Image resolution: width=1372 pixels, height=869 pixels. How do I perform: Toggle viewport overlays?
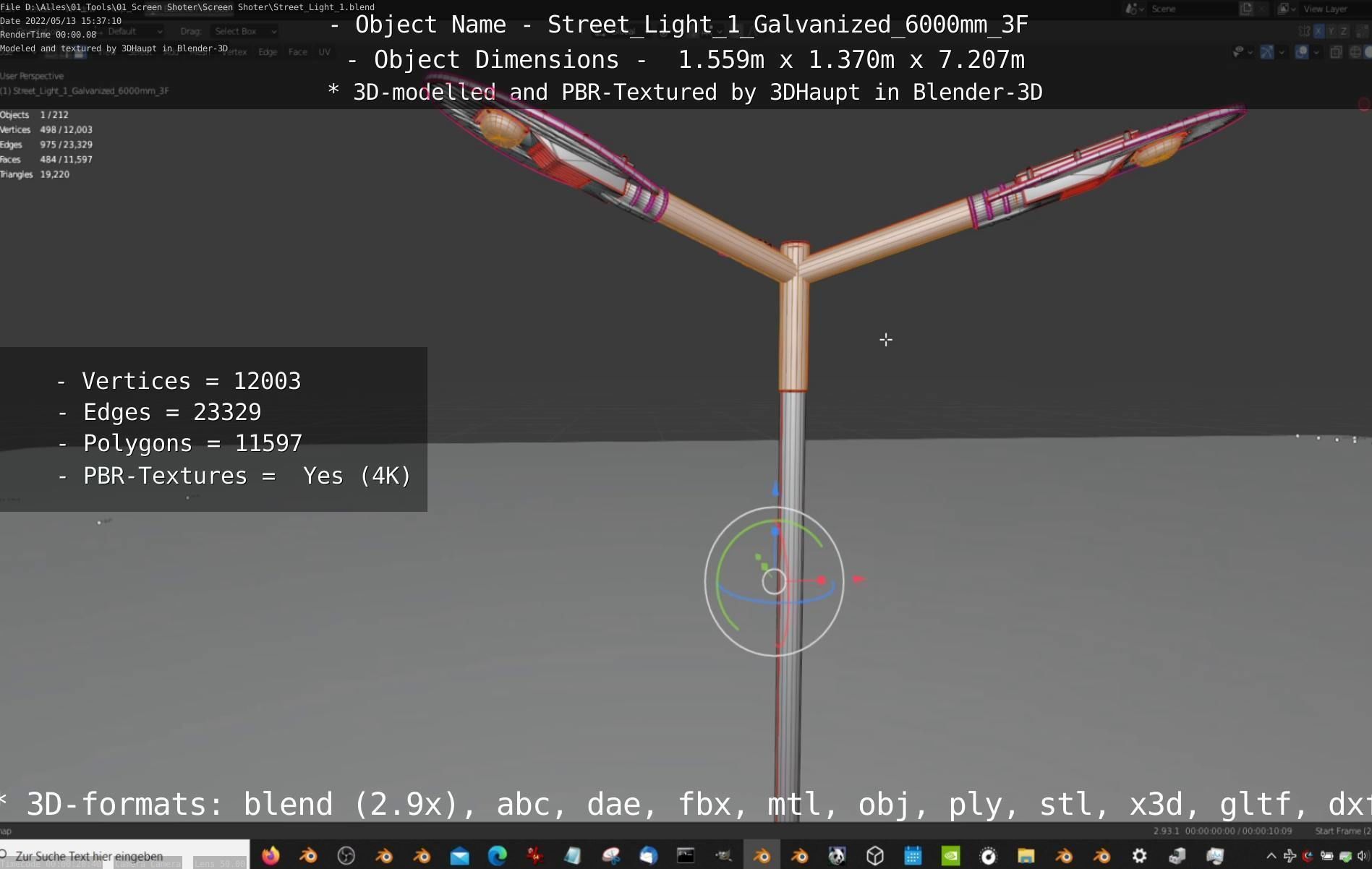(1301, 52)
